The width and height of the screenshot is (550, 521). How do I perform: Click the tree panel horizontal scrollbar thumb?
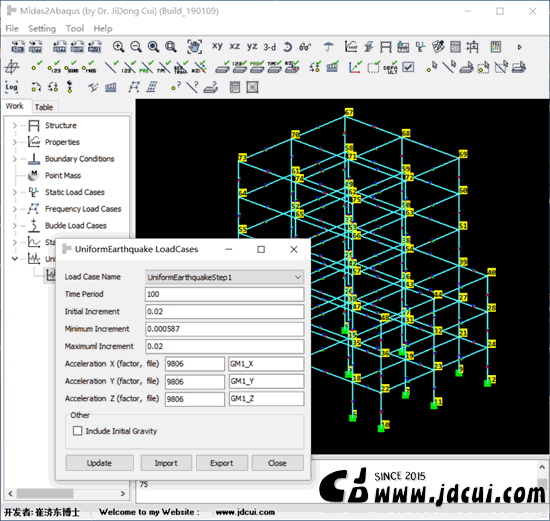point(45,493)
